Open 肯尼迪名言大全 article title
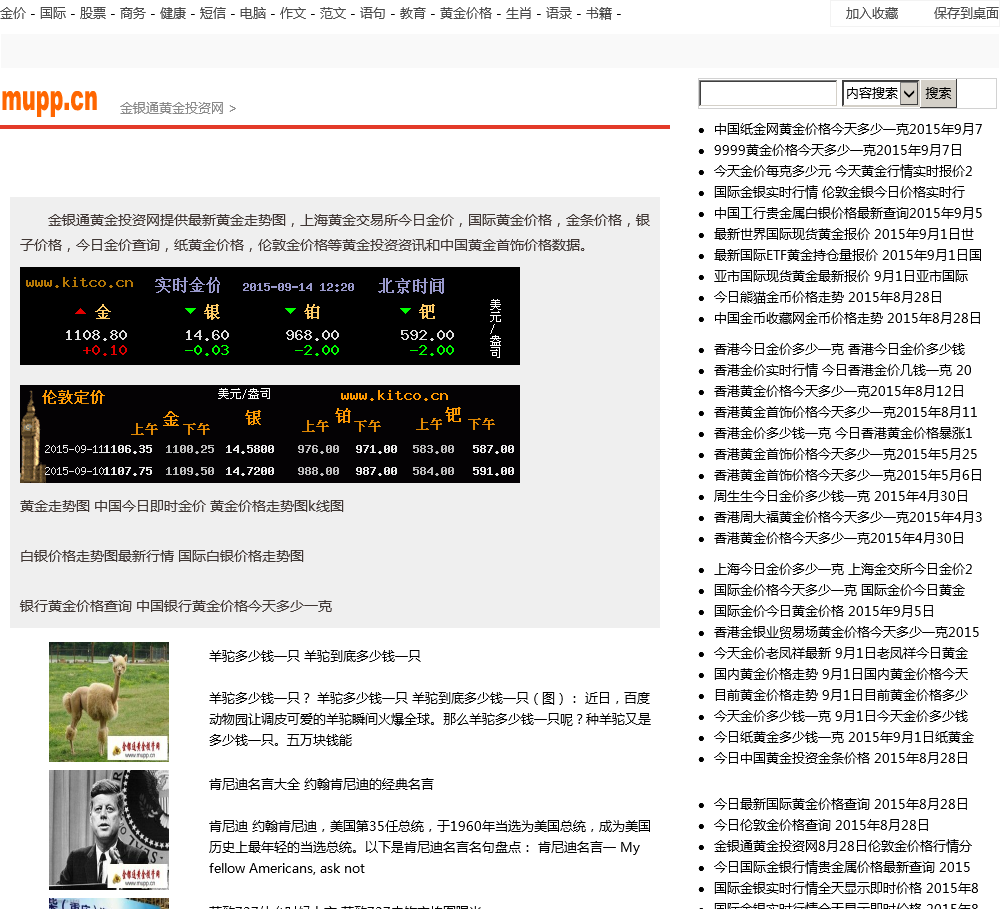The image size is (1000, 909). click(x=321, y=784)
